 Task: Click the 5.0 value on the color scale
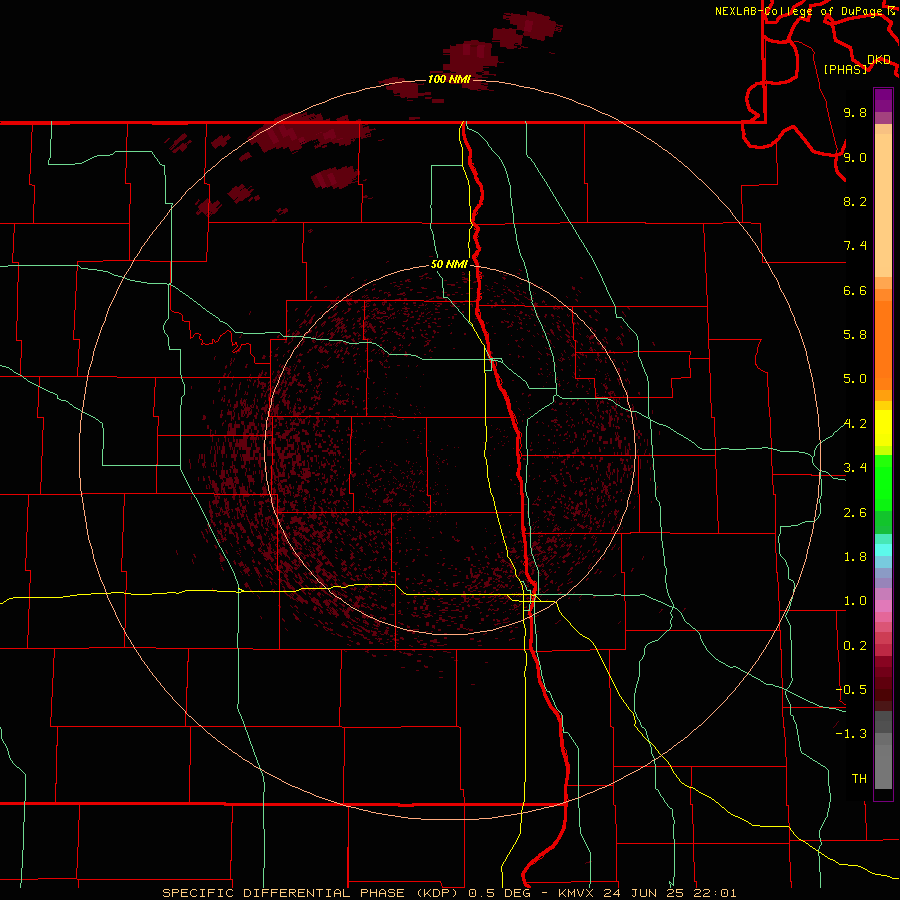pos(855,379)
